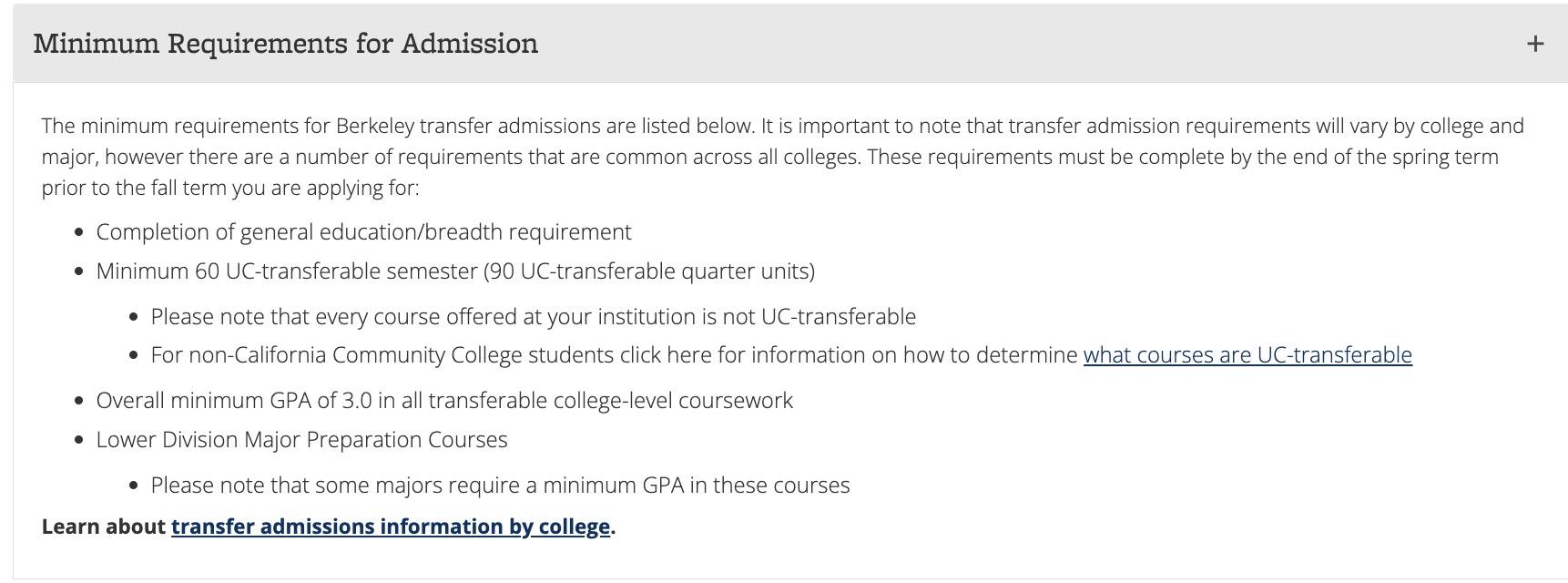Click the bullet dot before 'Please note that every course'
Viewport: 1568px width, 583px height.
(134, 318)
